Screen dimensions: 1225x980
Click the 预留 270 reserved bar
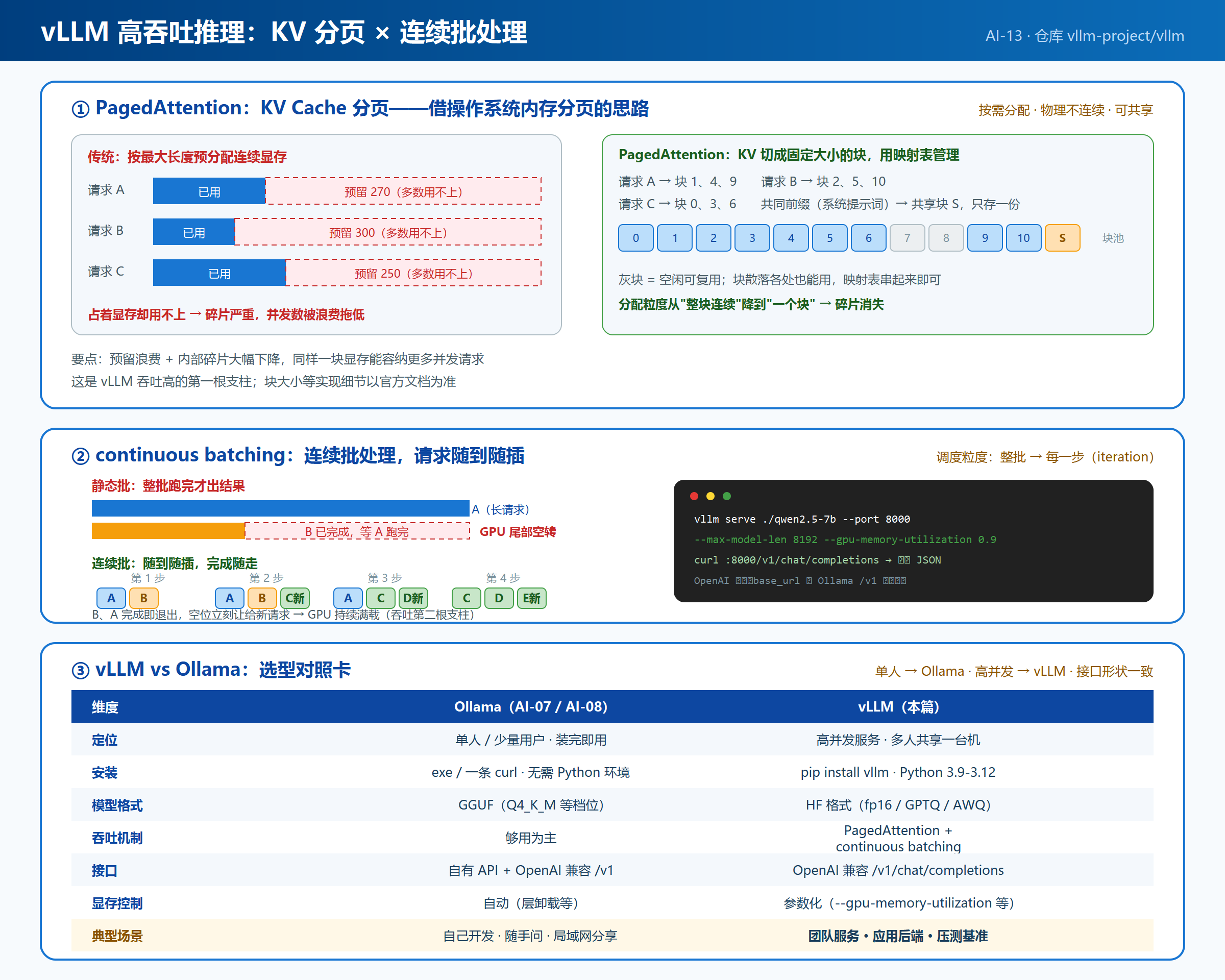tap(403, 191)
